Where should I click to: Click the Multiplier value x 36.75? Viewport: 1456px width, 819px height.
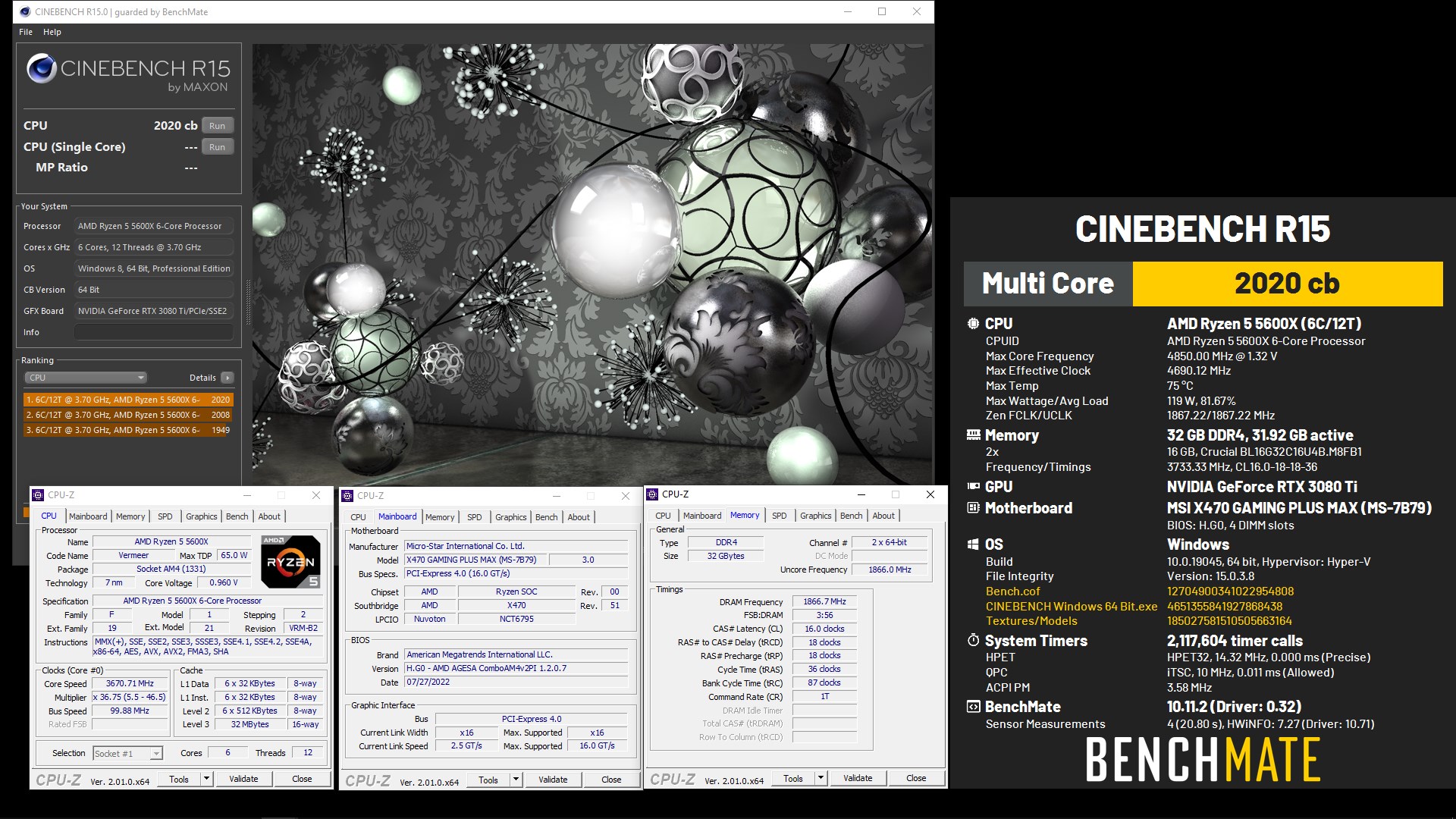(130, 697)
